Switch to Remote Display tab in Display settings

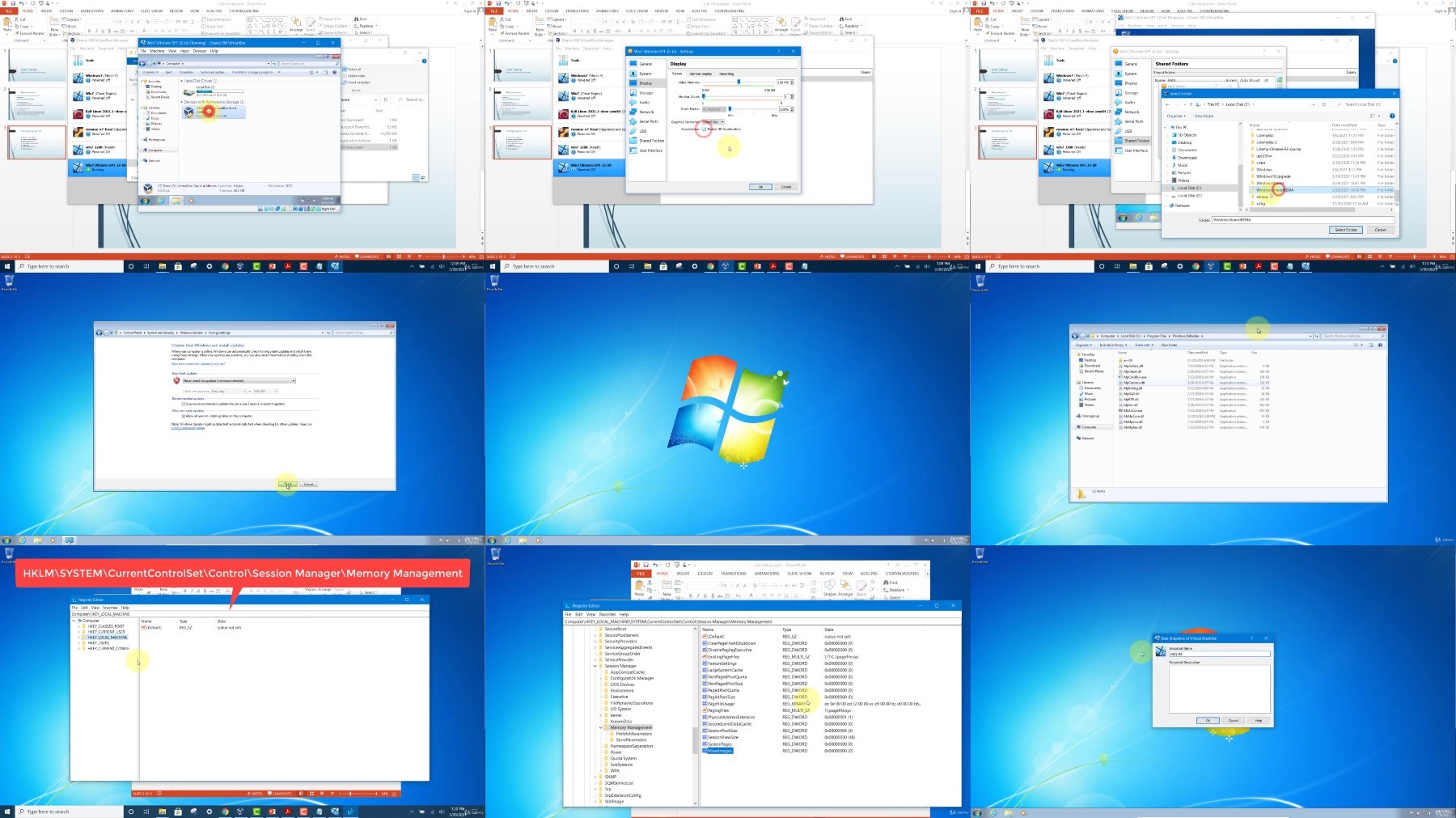click(x=700, y=74)
